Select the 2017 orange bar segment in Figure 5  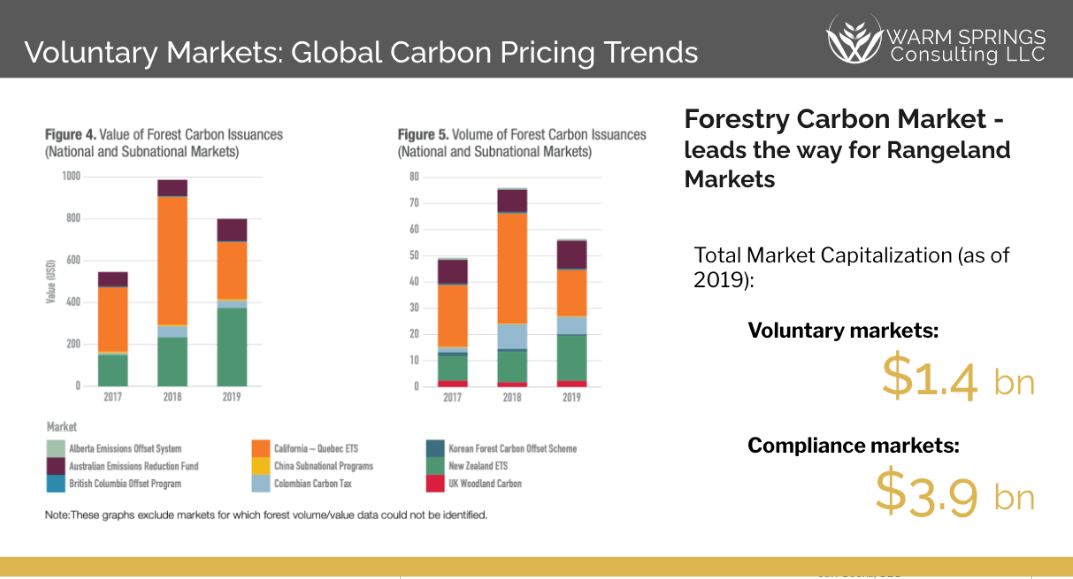click(453, 315)
